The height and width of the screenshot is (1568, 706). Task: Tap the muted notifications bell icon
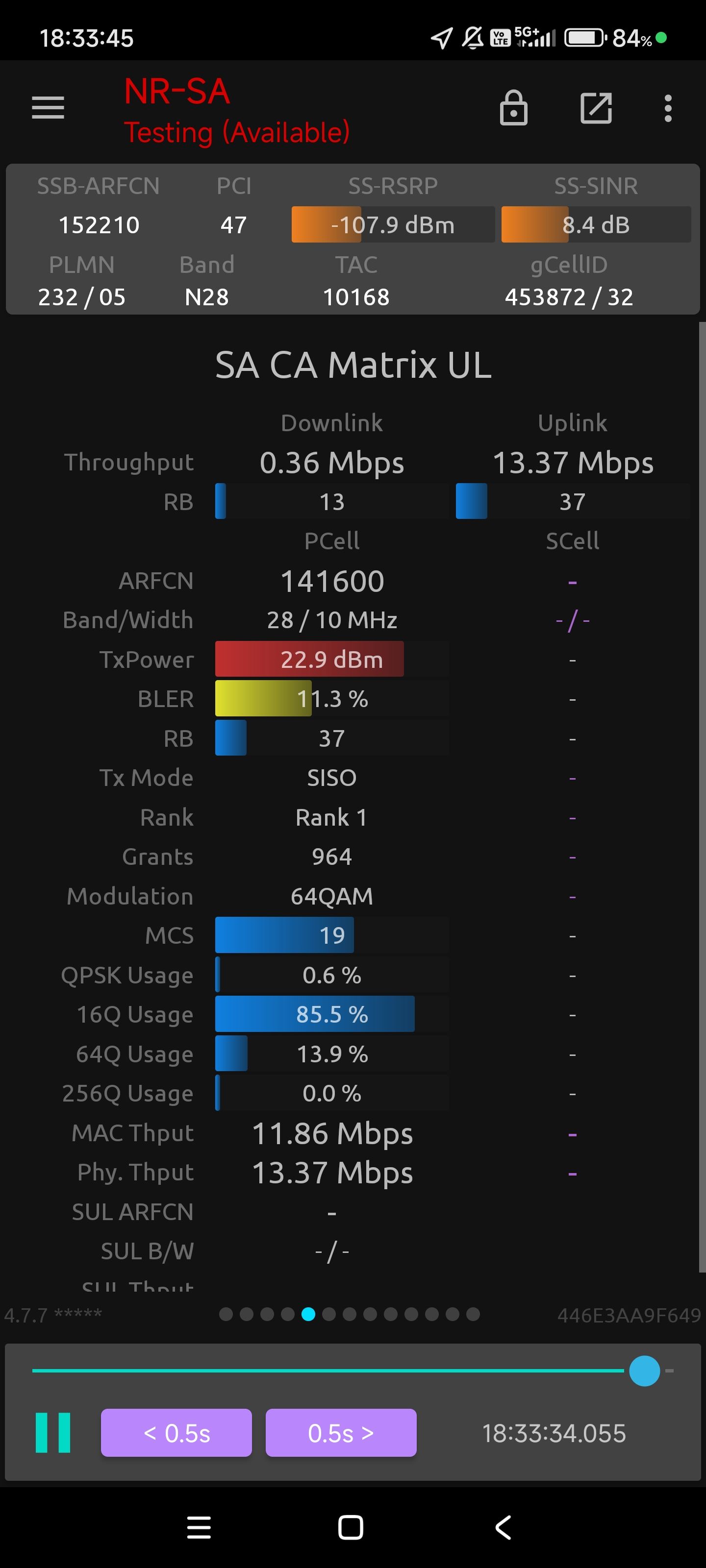tap(472, 38)
